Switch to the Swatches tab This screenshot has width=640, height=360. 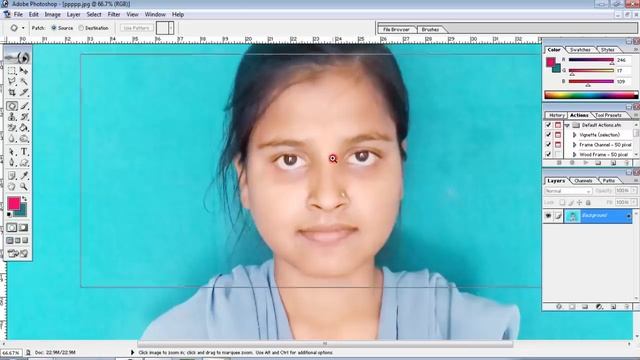(x=580, y=50)
